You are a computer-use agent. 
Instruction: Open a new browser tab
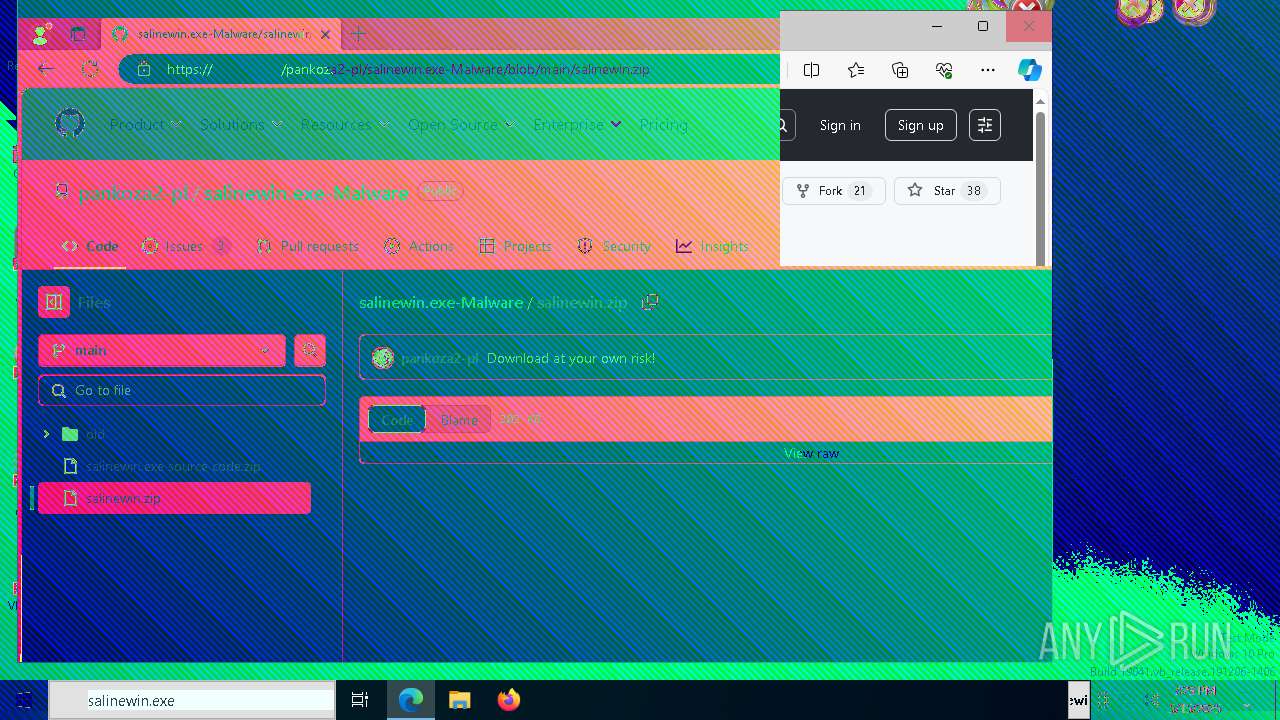(x=357, y=34)
